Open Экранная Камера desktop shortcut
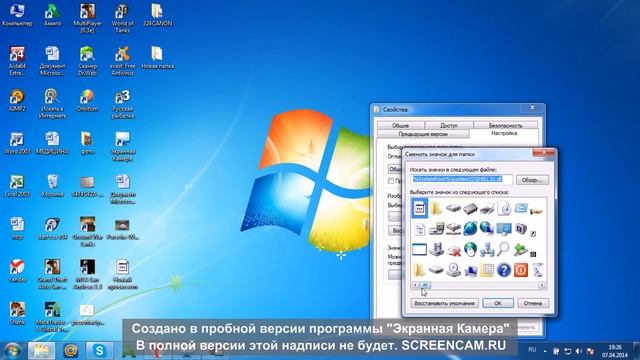The image size is (640, 360). 122,147
